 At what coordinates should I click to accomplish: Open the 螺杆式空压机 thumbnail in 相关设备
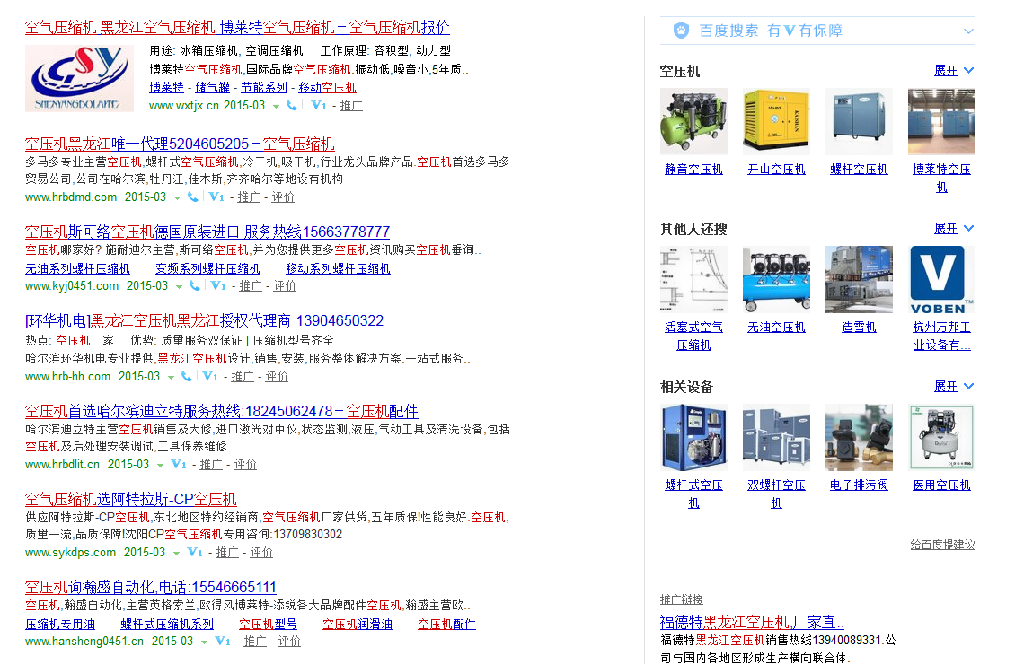coord(694,437)
